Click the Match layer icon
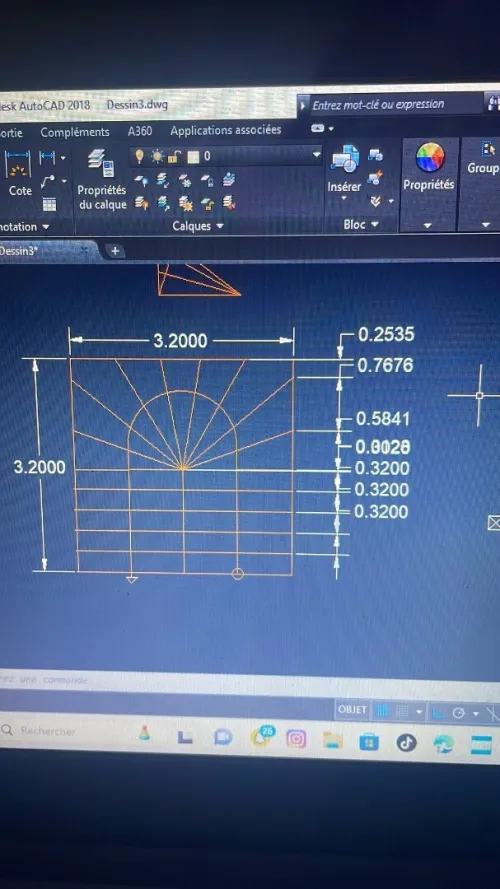The width and height of the screenshot is (500, 889). 228,202
